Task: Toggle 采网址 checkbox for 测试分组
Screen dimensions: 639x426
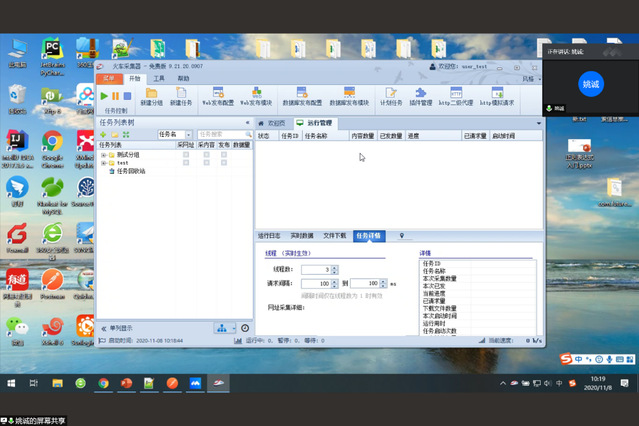Action: (x=186, y=155)
